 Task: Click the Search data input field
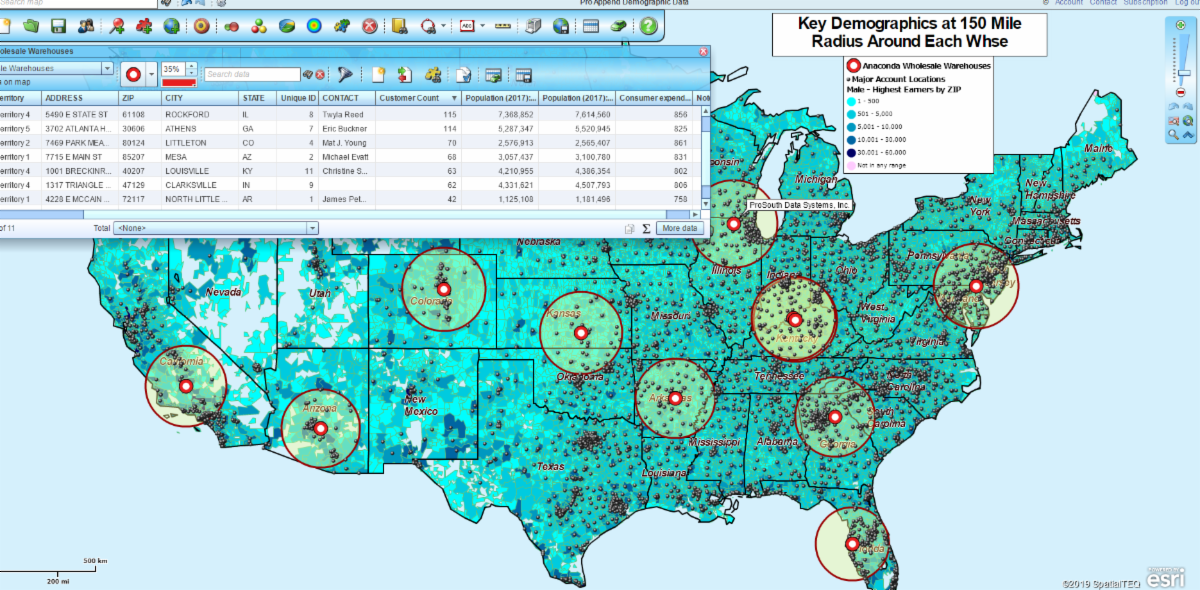coord(251,74)
